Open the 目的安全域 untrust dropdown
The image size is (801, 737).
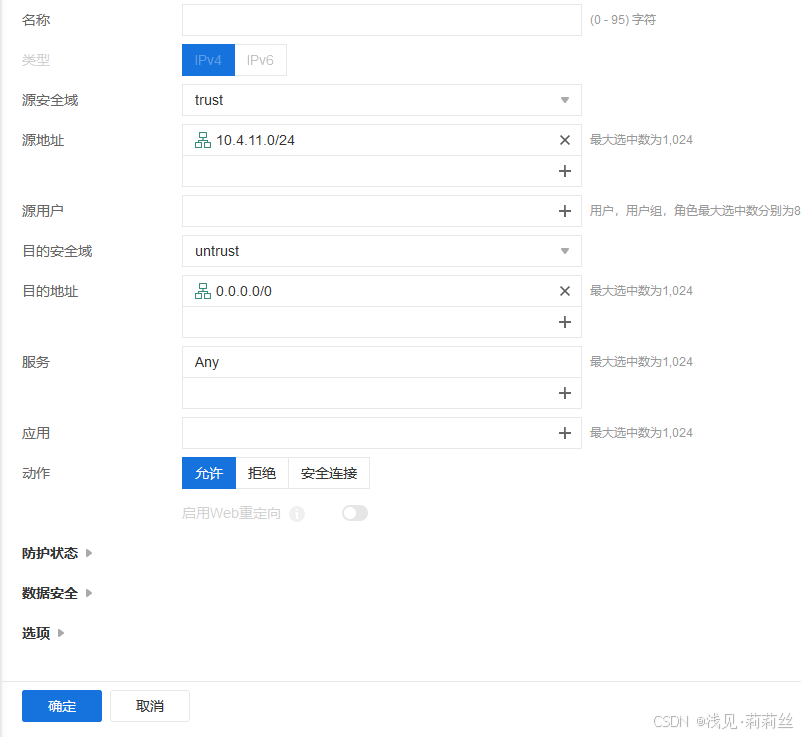tap(382, 251)
